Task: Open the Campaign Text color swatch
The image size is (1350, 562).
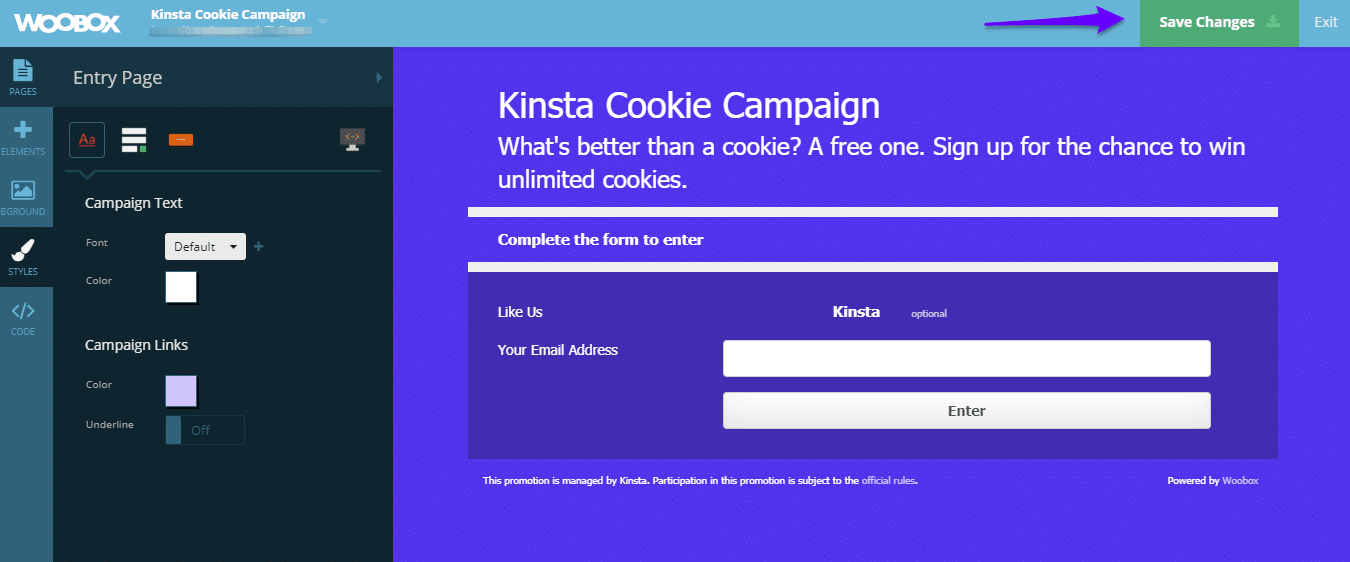Action: pos(181,287)
